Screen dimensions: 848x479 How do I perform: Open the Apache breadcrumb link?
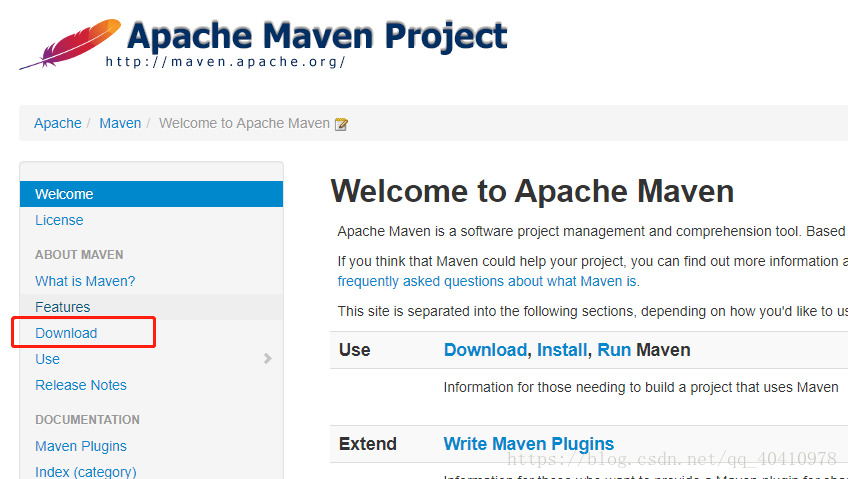click(58, 123)
